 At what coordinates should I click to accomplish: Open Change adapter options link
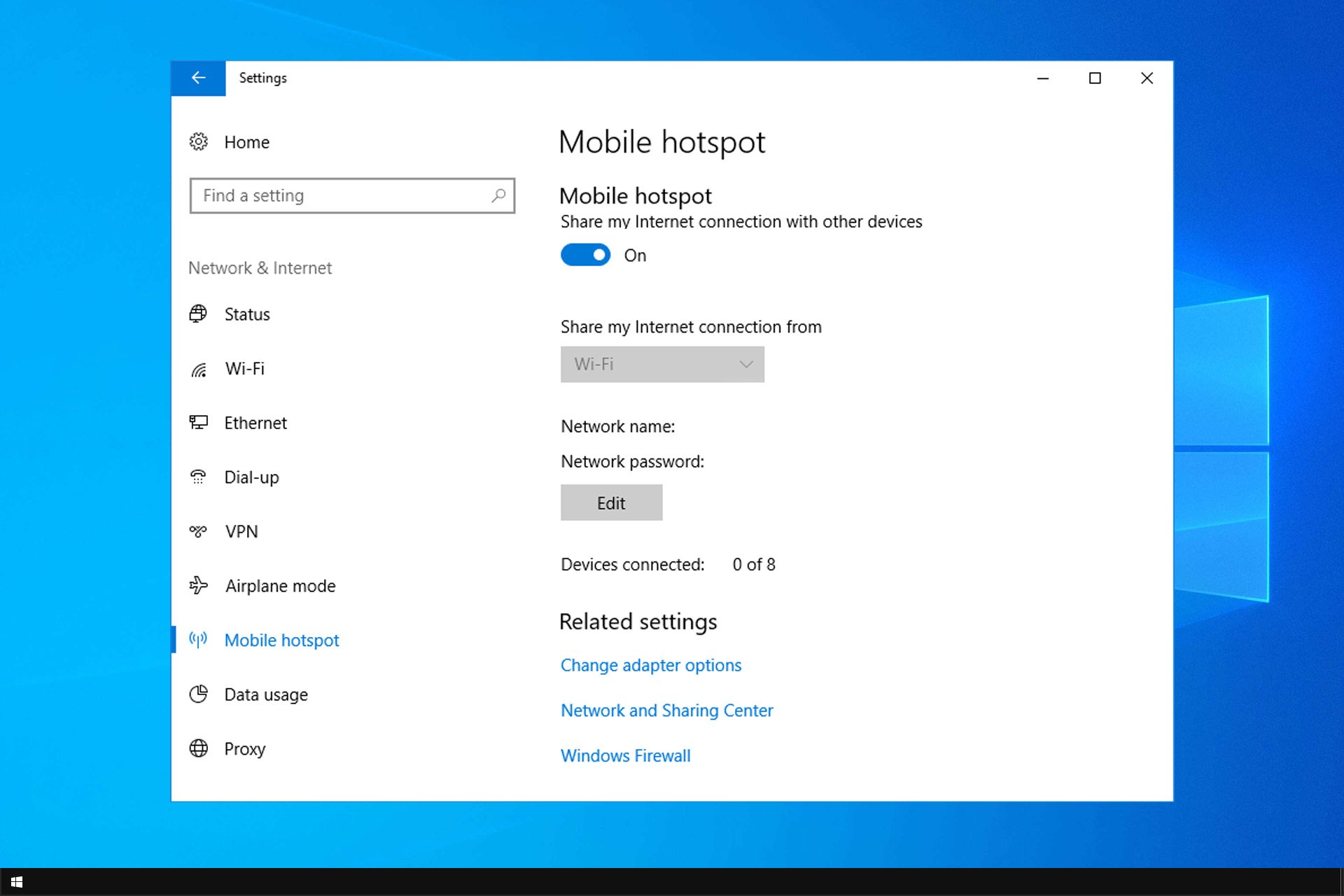tap(651, 665)
